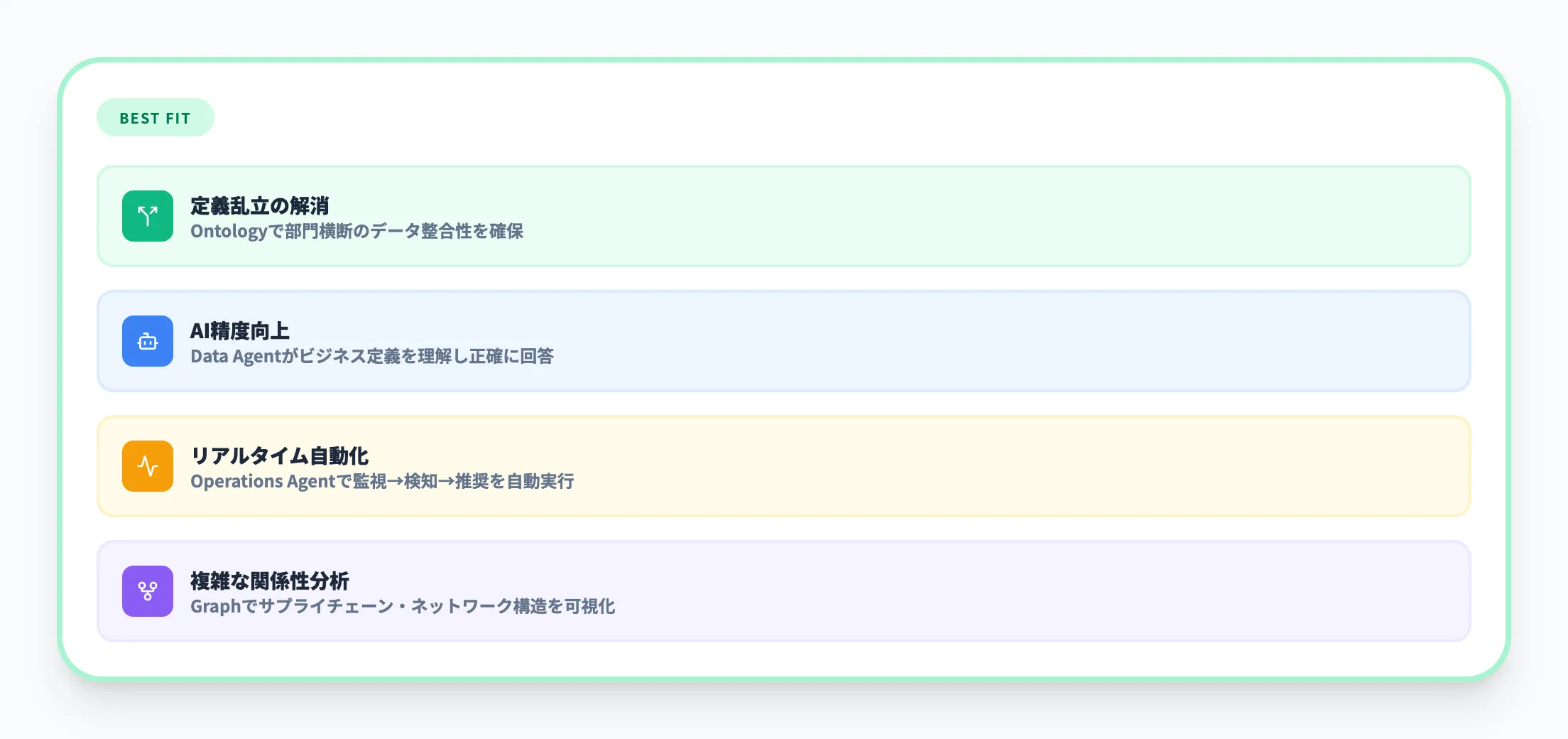Image resolution: width=1568 pixels, height=739 pixels.
Task: Click the heading 定義乱立の解消
Action: [x=261, y=205]
